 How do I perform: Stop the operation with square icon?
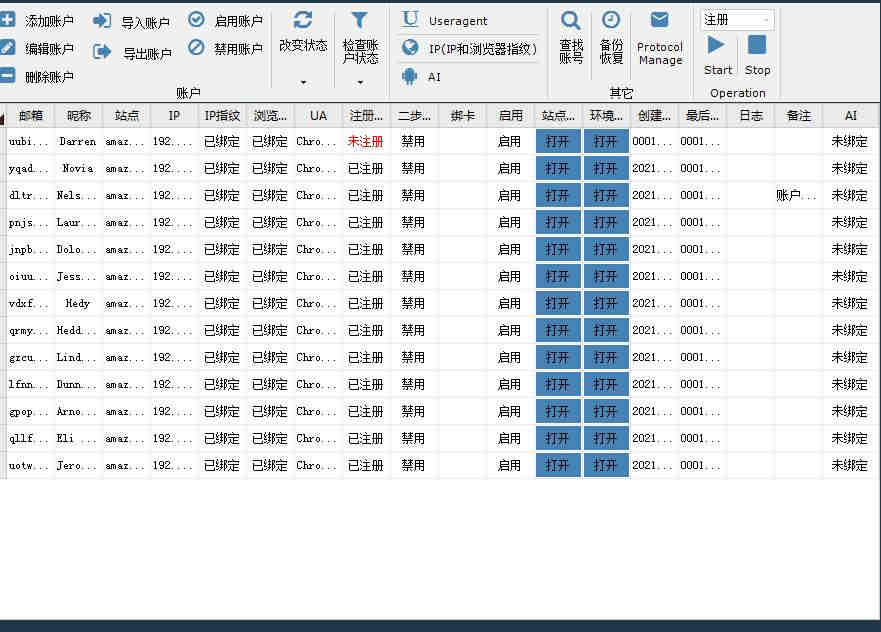point(757,45)
